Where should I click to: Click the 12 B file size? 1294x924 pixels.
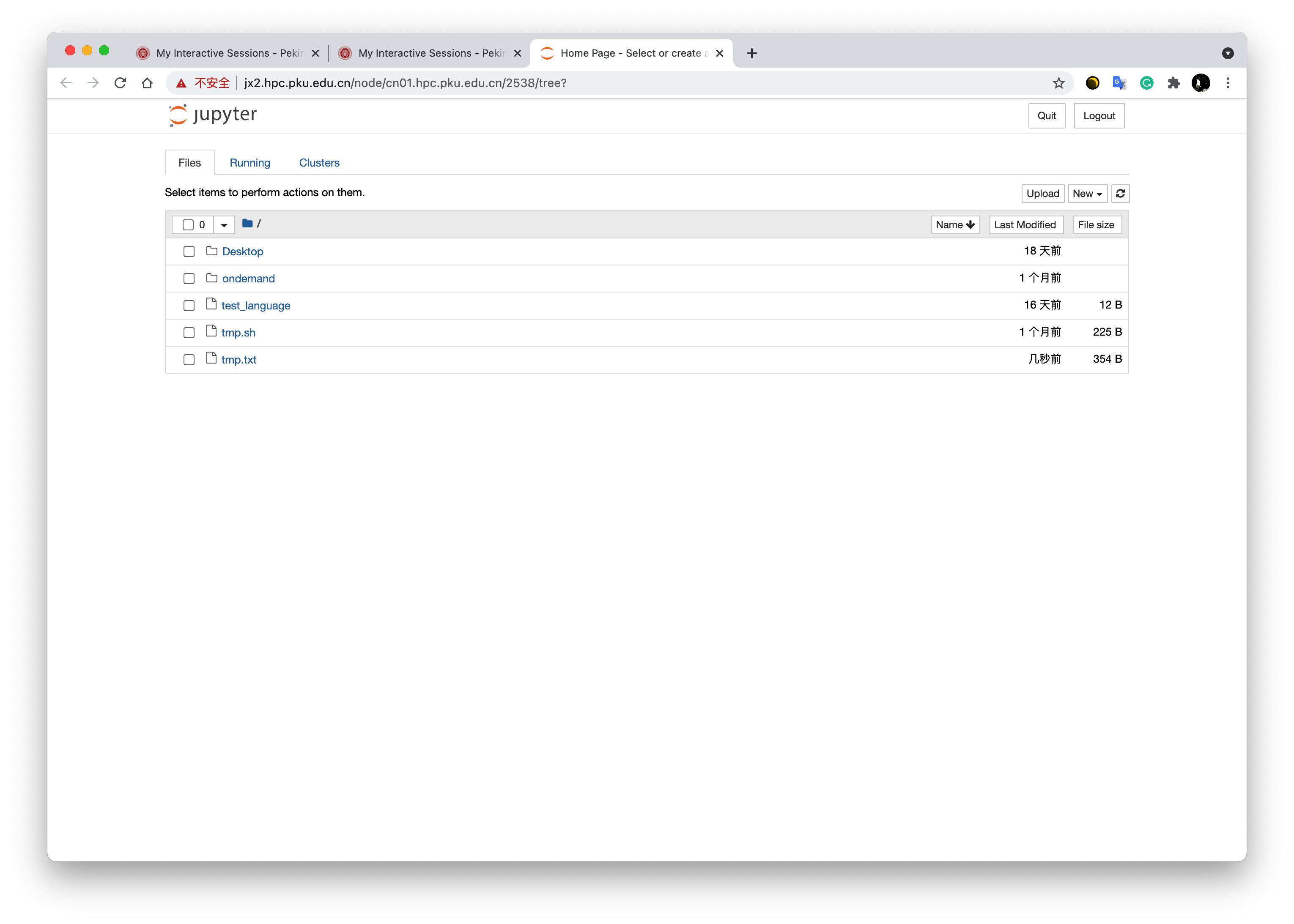[x=1110, y=305]
